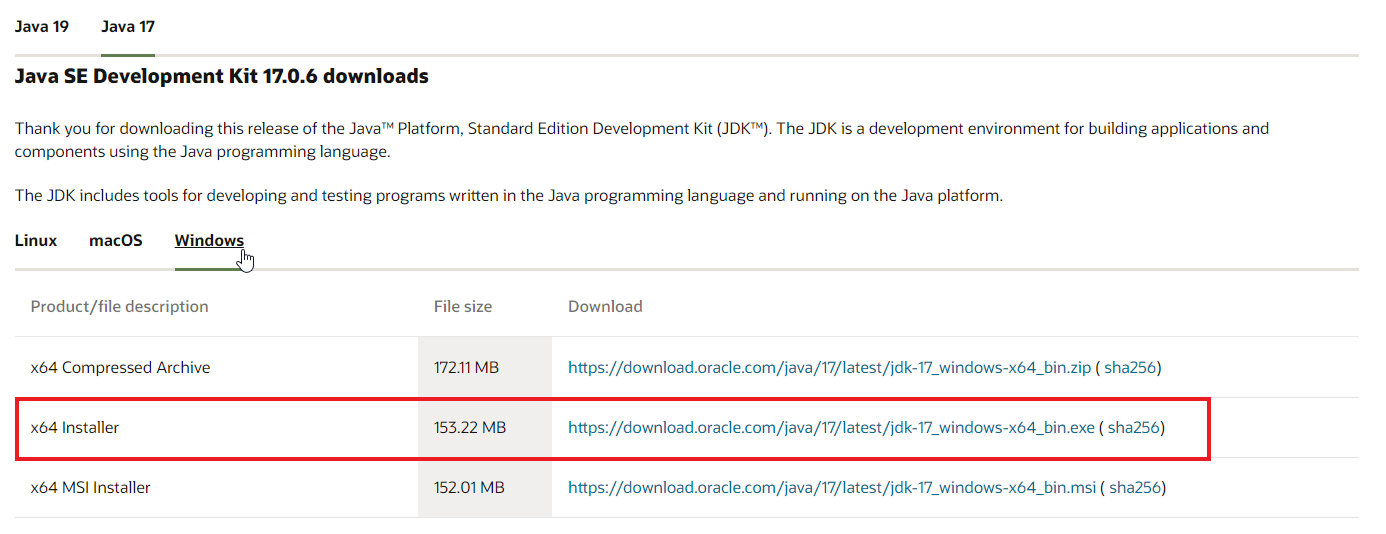Download the jdk-17 windows x64 msi installer
The height and width of the screenshot is (534, 1386).
point(832,488)
